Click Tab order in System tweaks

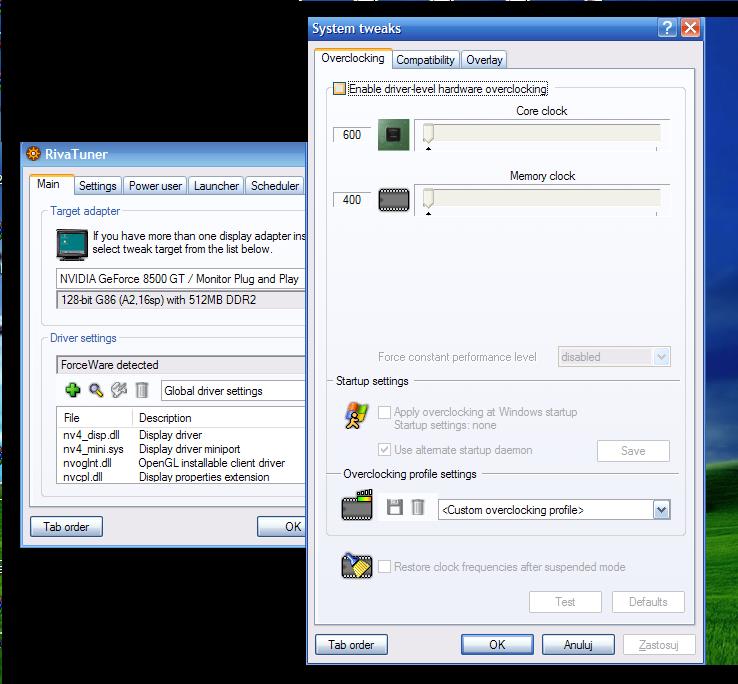click(x=351, y=644)
